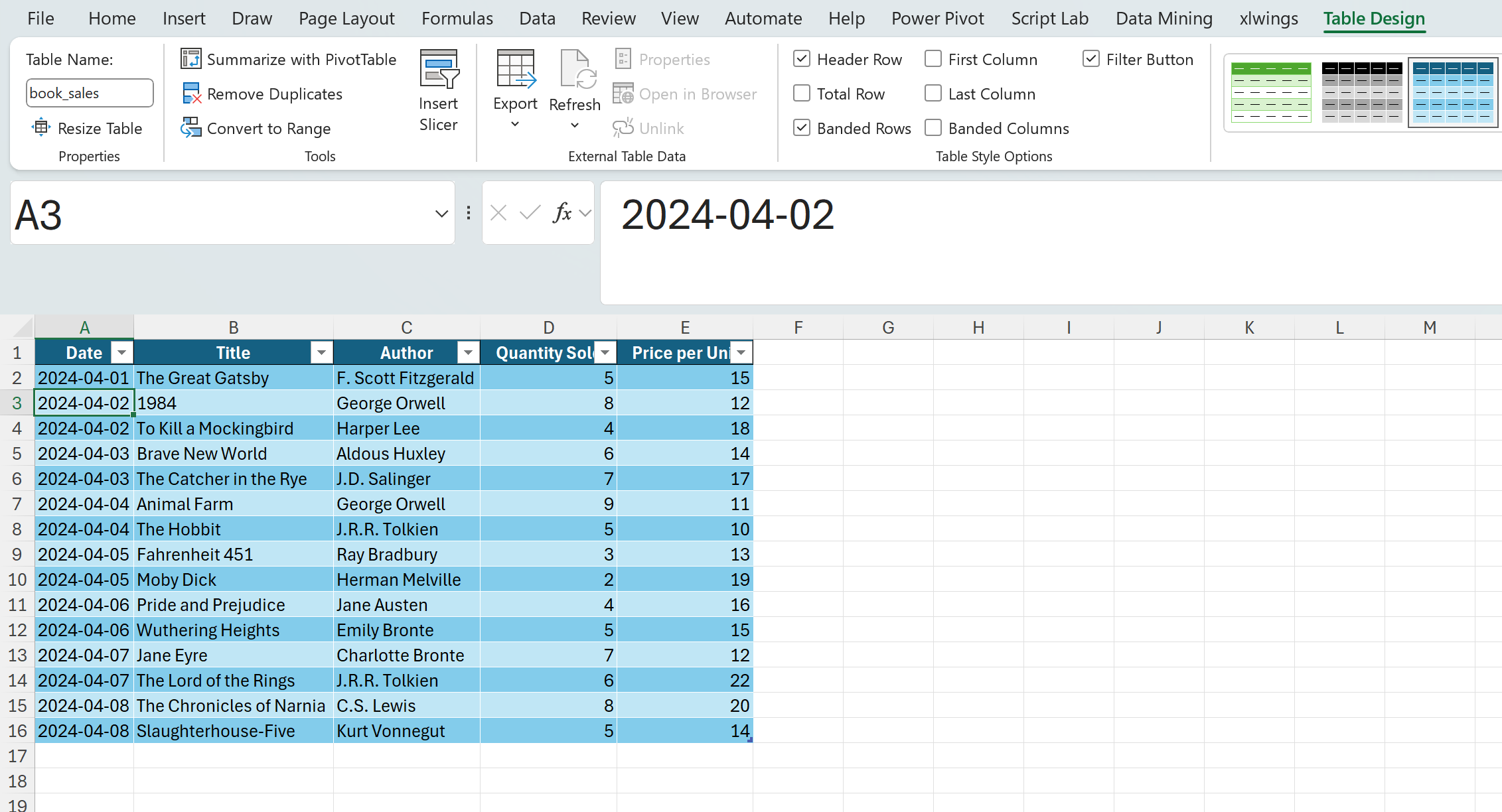Apply the green table style swatch
Screen dimensions: 1502x812
click(1270, 92)
